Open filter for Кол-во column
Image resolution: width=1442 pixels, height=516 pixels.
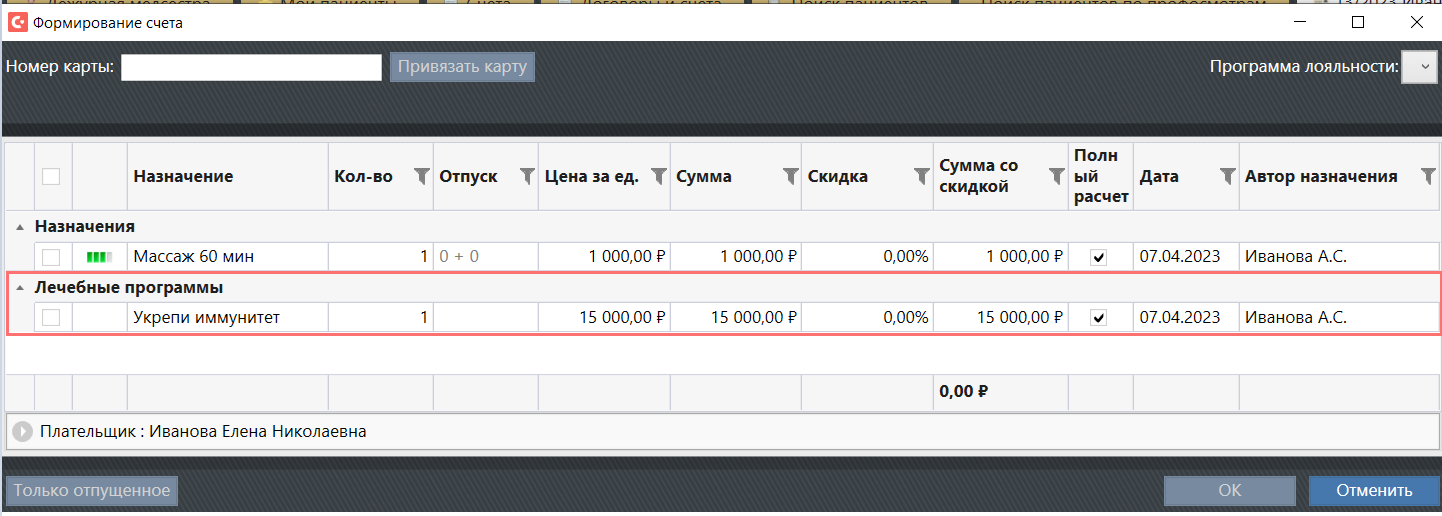(x=421, y=176)
